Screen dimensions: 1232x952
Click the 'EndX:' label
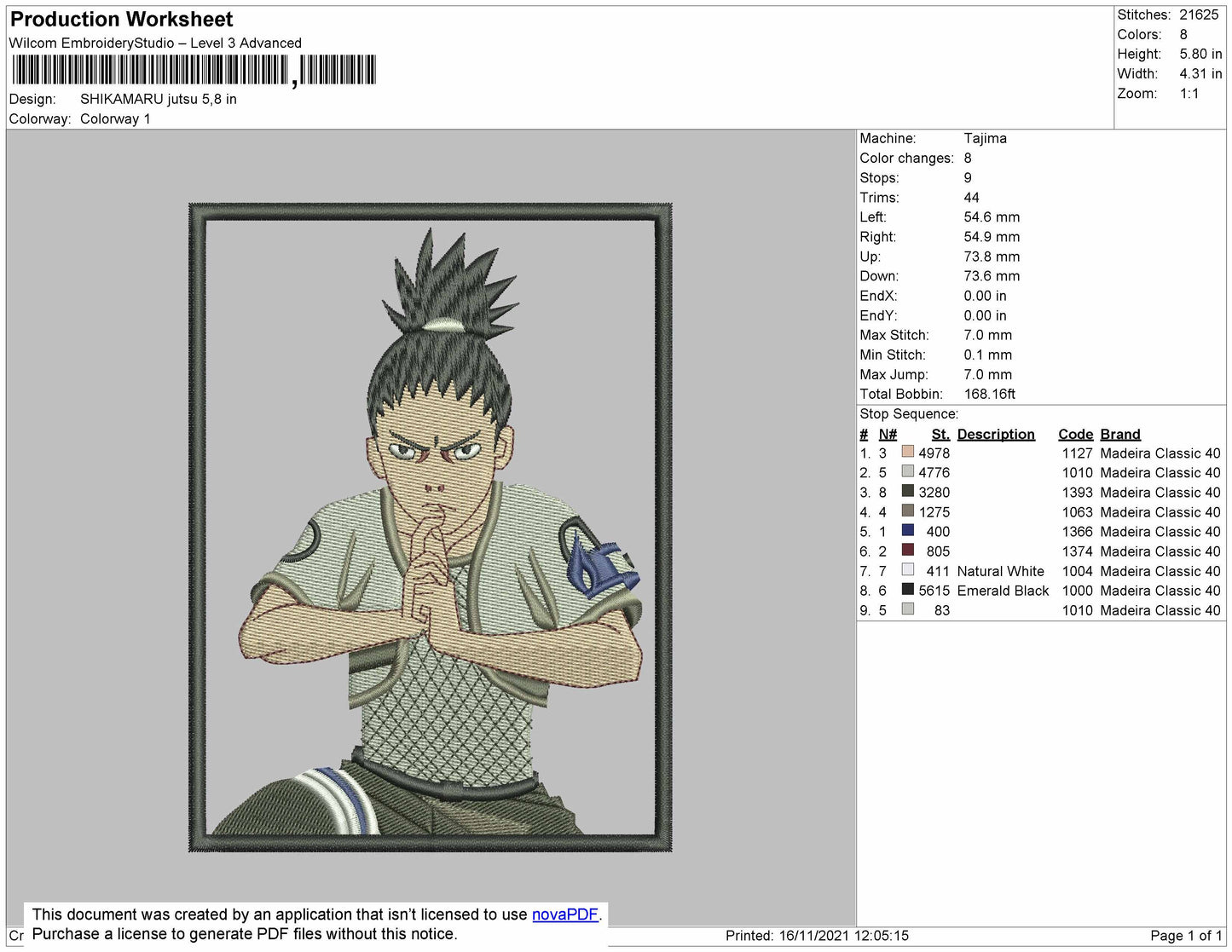pyautogui.click(x=878, y=296)
